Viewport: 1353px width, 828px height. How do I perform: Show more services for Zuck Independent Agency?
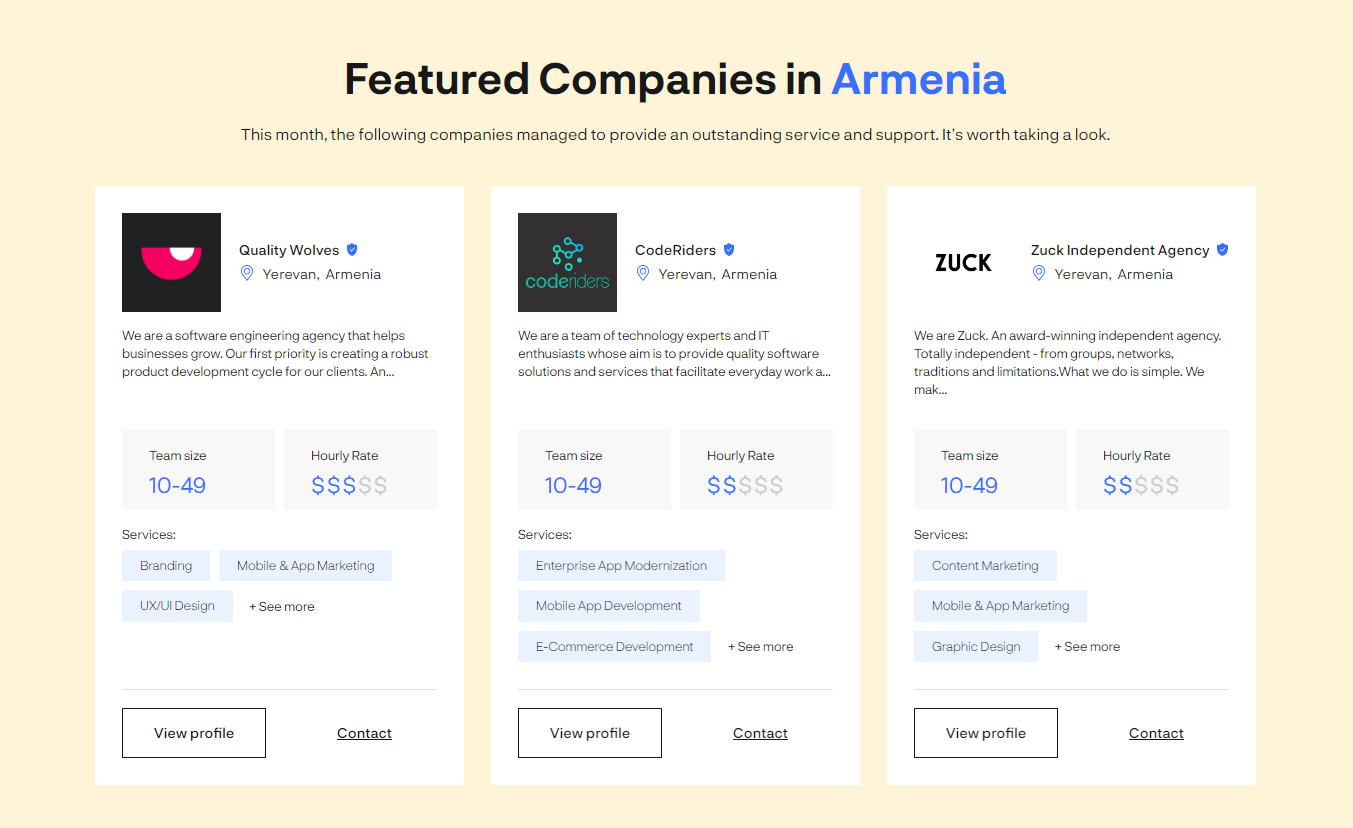coord(1087,646)
